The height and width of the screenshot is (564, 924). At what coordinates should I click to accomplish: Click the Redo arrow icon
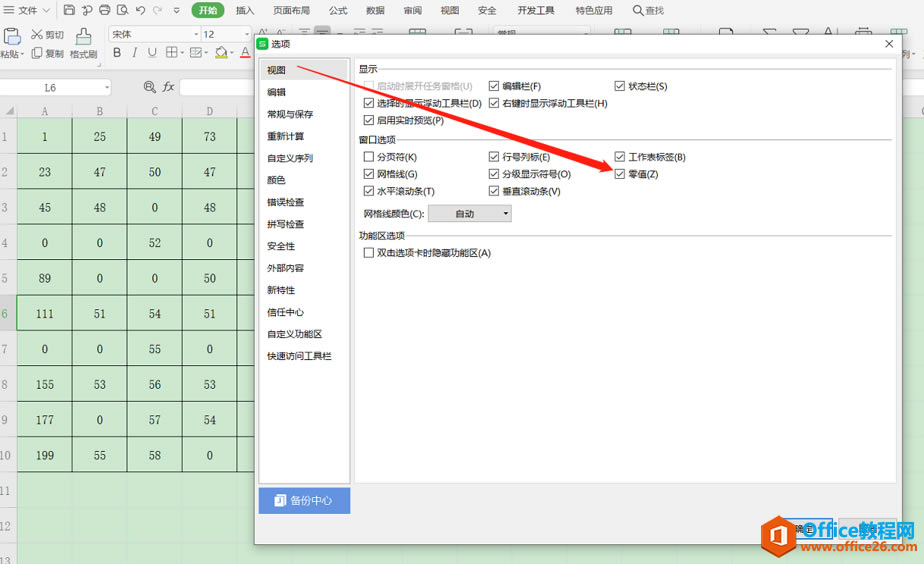(157, 10)
